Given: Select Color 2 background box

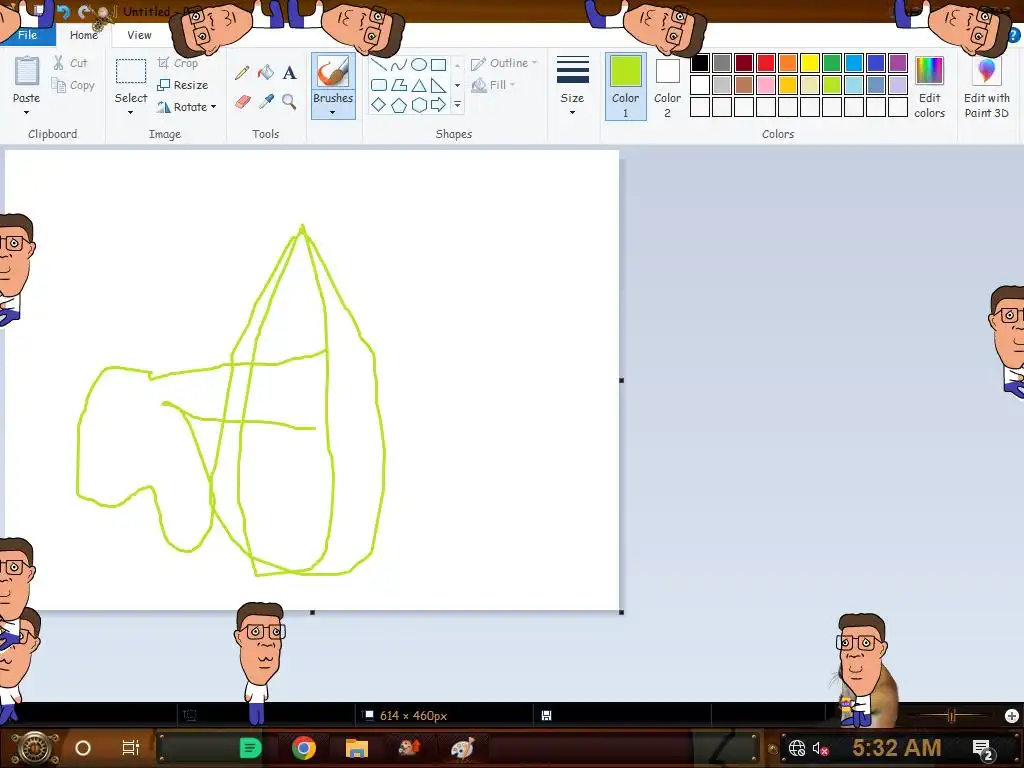Looking at the screenshot, I should 667,86.
